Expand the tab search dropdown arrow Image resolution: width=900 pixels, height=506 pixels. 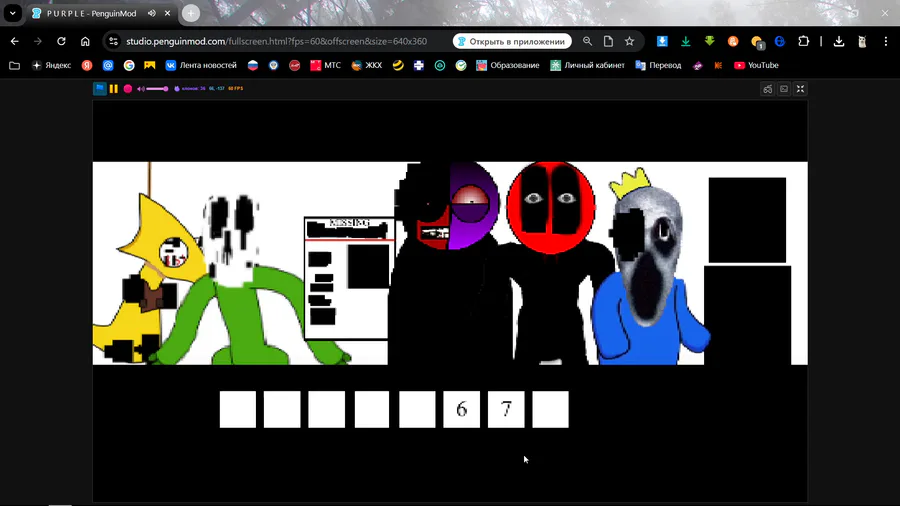13,13
